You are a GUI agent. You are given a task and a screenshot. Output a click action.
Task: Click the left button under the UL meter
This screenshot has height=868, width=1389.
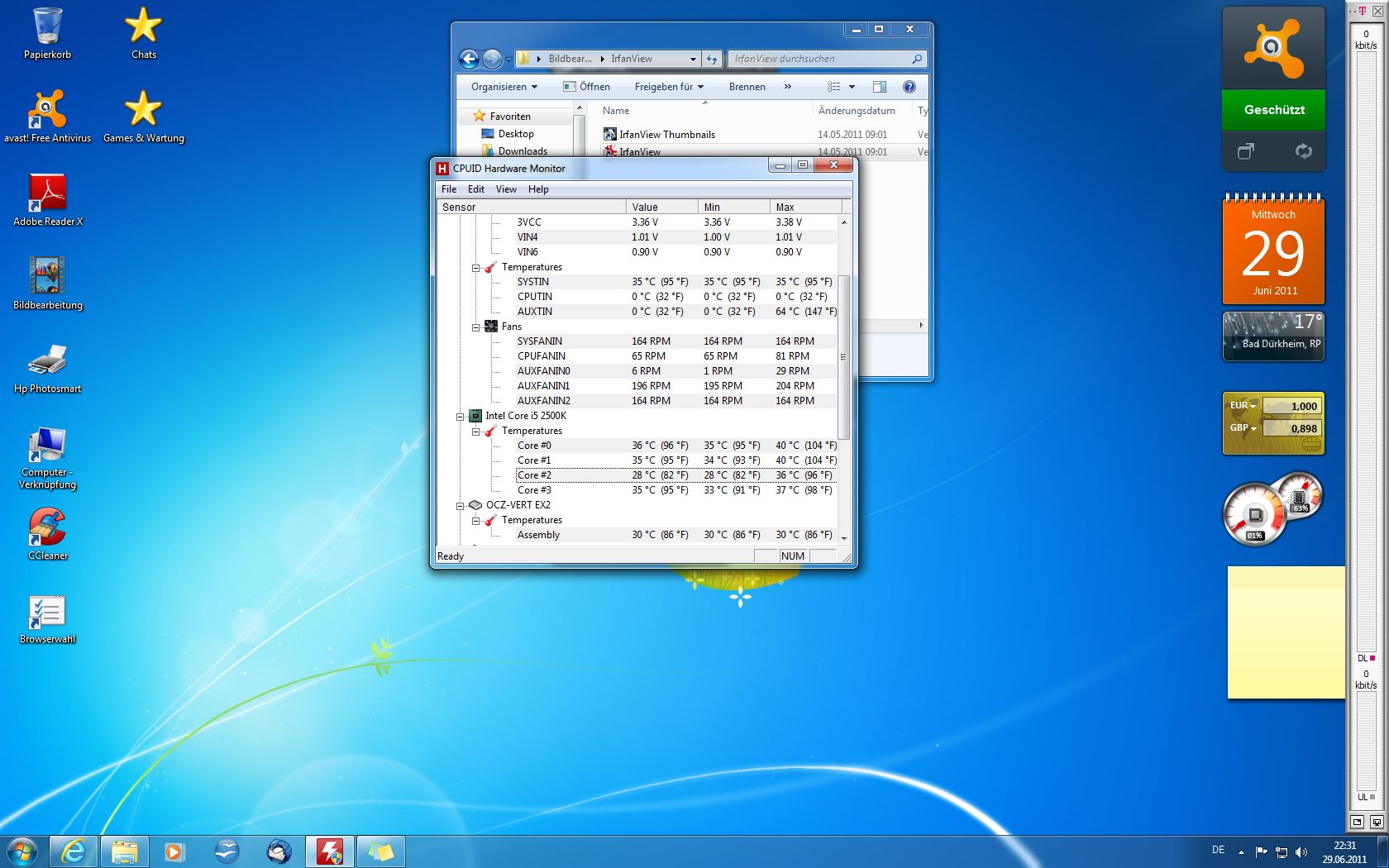(x=1357, y=822)
